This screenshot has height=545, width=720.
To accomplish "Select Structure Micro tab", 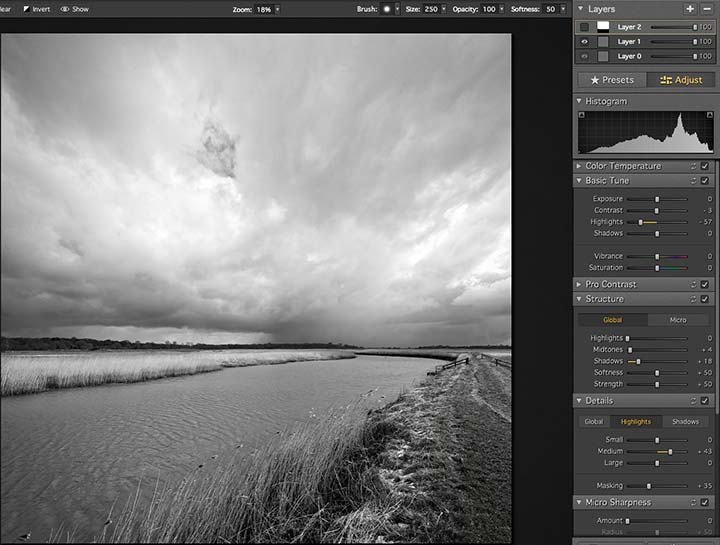I will pos(678,320).
